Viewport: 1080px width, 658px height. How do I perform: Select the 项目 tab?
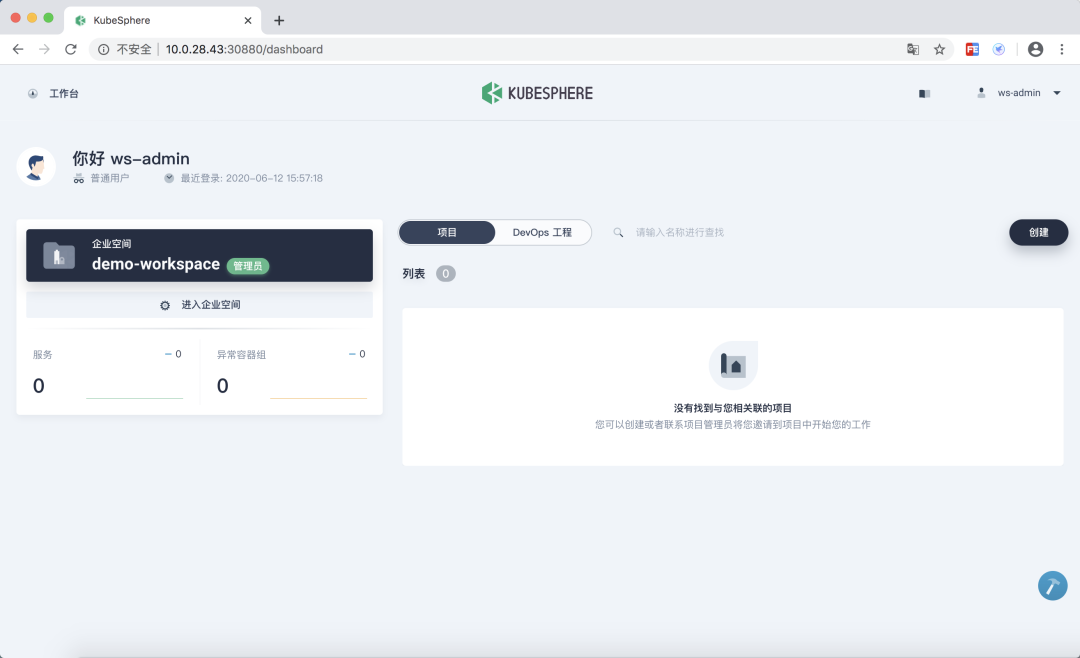tap(447, 231)
